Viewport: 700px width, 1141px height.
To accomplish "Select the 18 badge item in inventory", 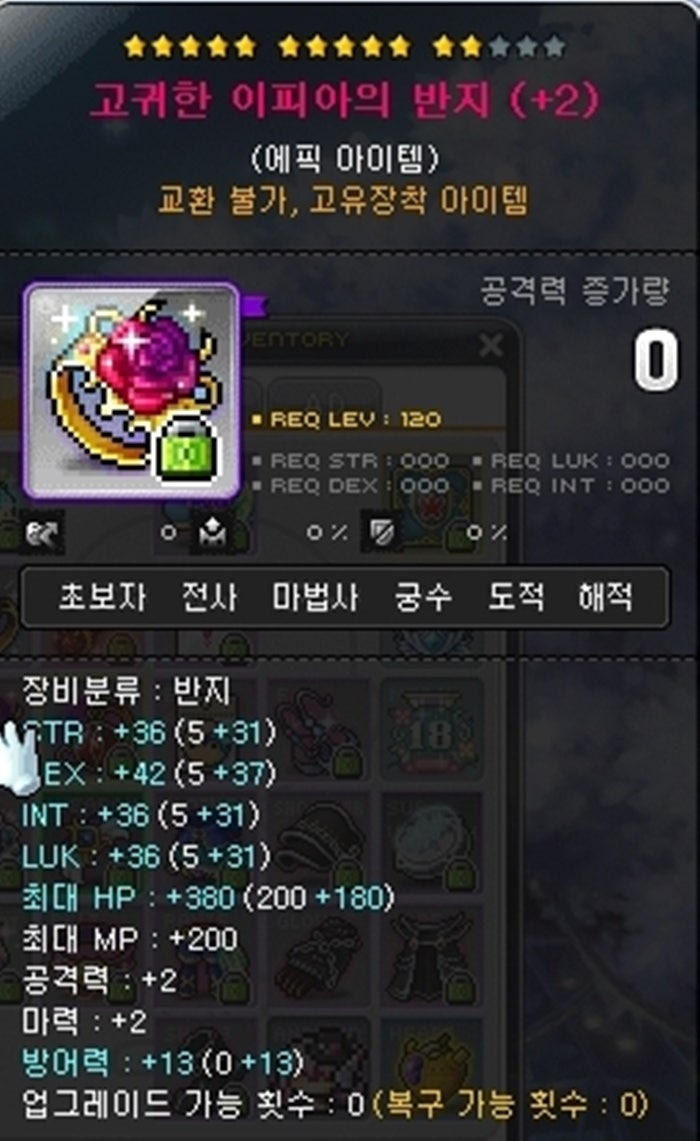I will click(x=431, y=731).
